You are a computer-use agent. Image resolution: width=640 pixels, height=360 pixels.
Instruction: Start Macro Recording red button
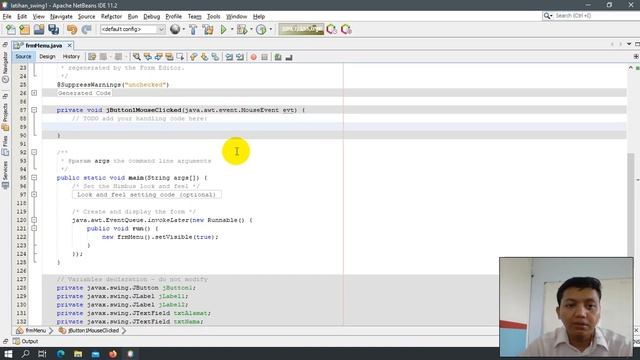[253, 57]
